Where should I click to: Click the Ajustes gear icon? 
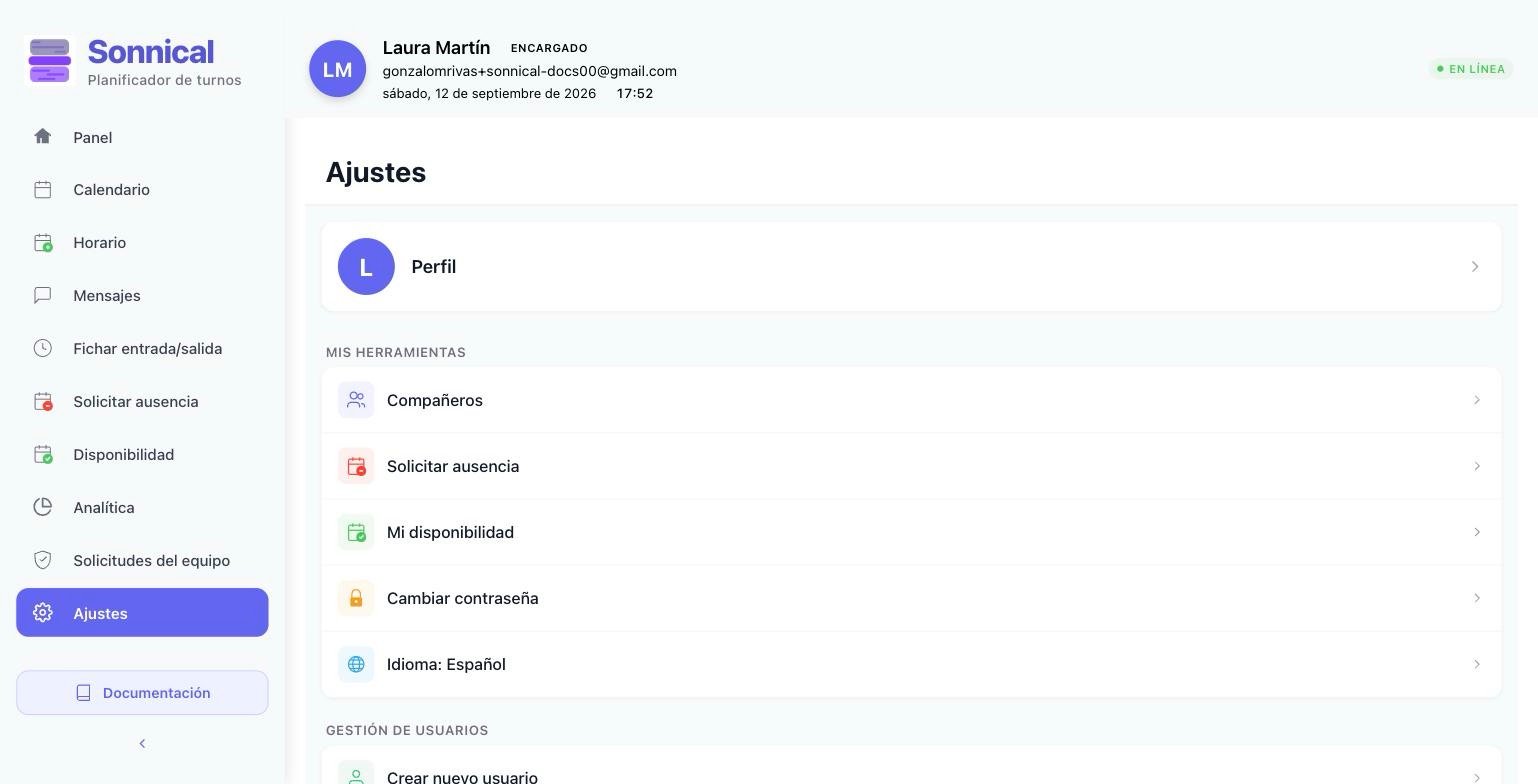[42, 613]
